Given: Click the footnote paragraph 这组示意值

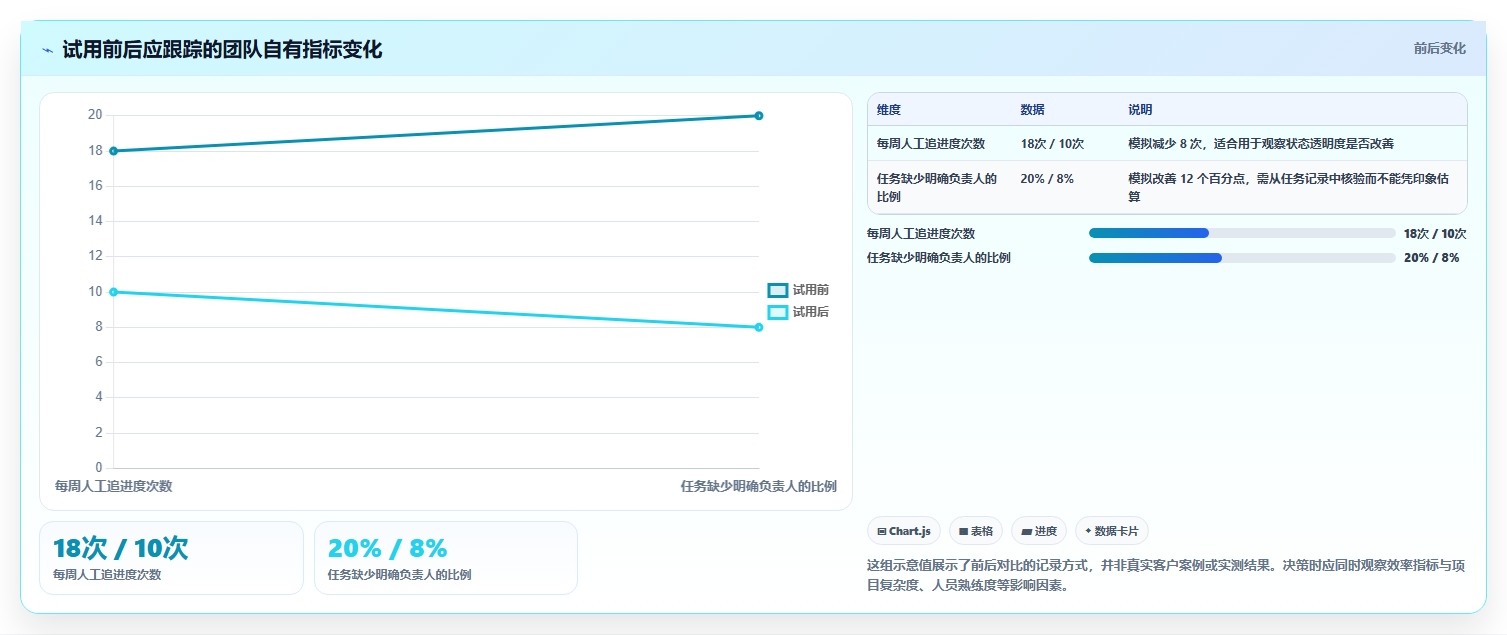Looking at the screenshot, I should tap(1166, 575).
